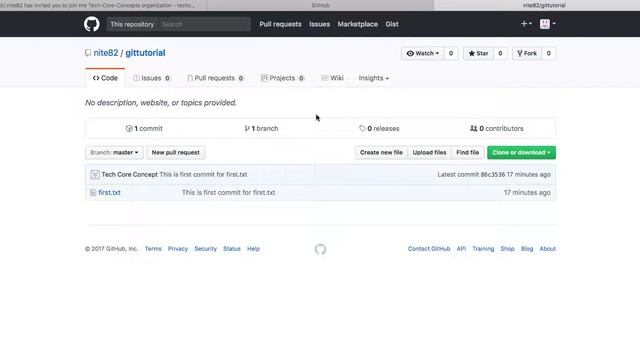Click the Star count number
The image size is (640, 360).
click(x=500, y=53)
